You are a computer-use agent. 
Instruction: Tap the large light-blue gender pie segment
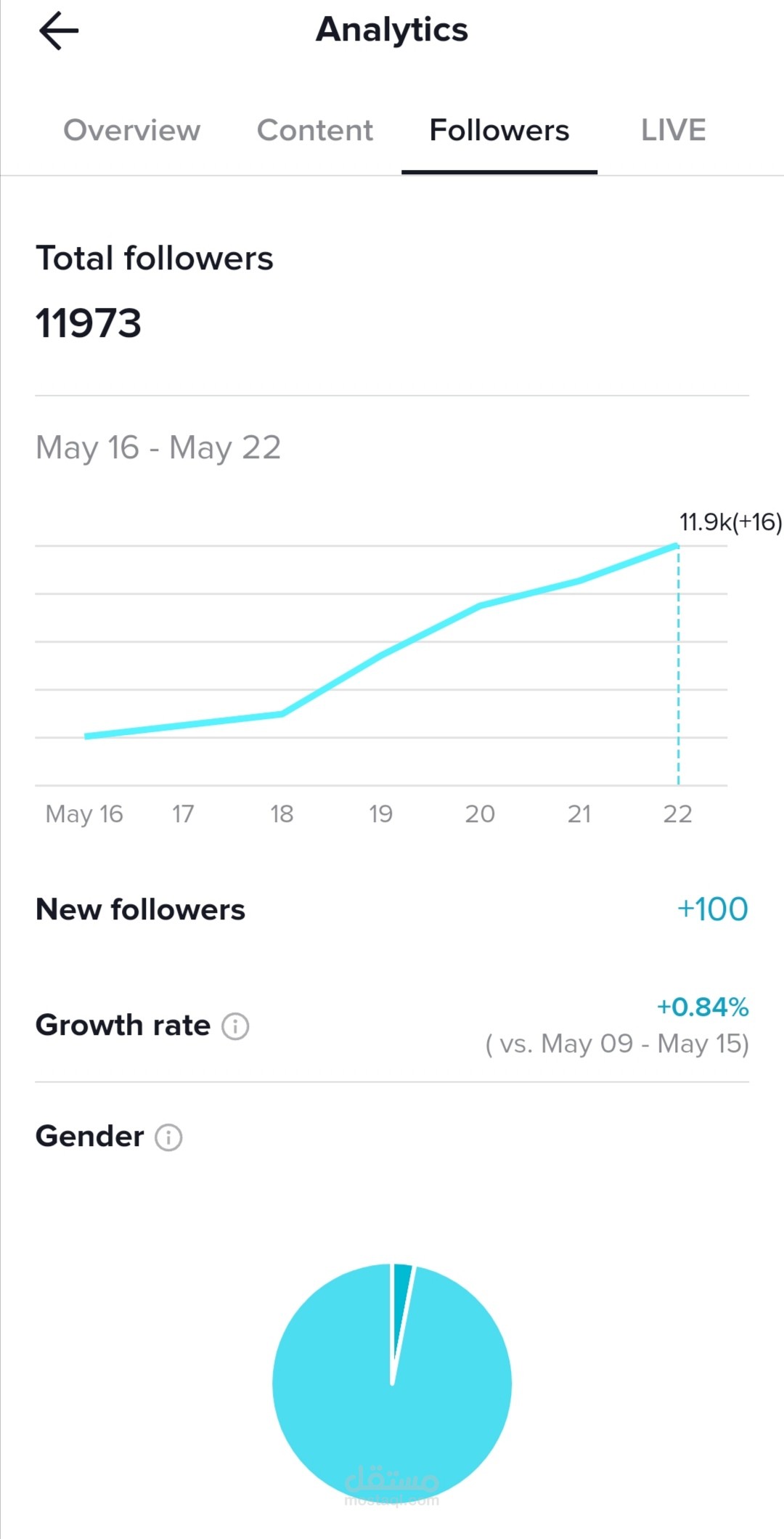pos(392,1424)
